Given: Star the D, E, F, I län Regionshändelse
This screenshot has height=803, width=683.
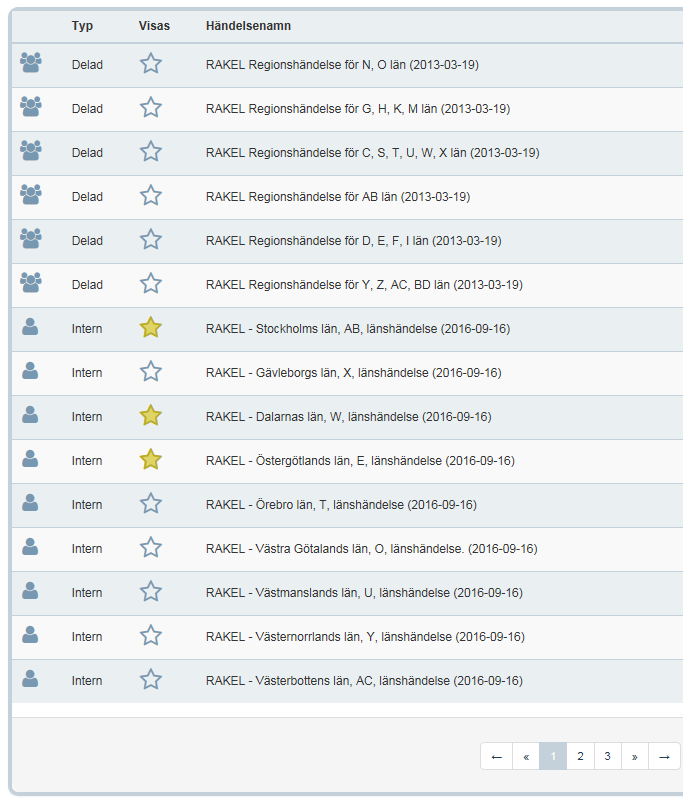Looking at the screenshot, I should click(151, 240).
